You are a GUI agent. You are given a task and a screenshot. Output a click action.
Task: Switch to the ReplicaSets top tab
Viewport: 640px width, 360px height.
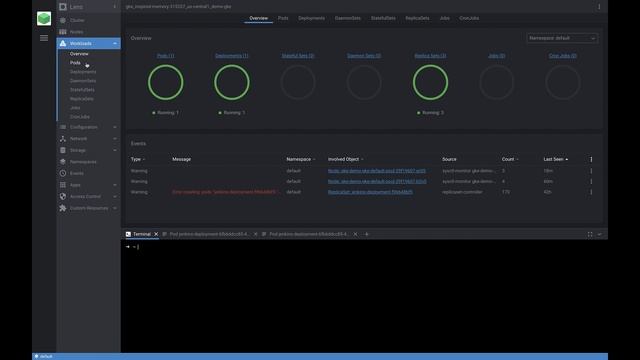(417, 18)
